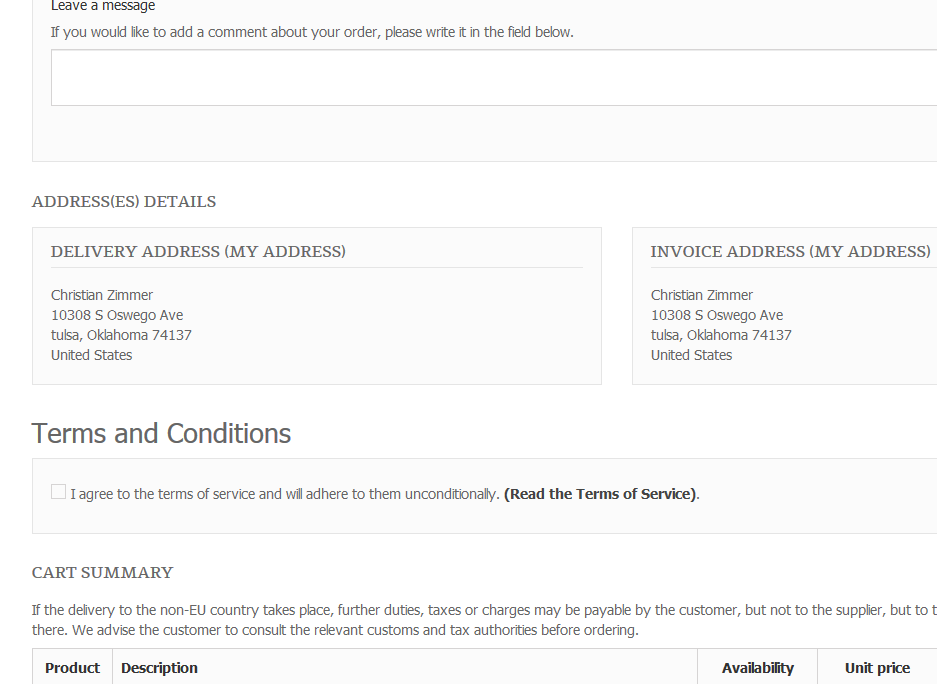This screenshot has width=937, height=684.
Task: Click the Leave a message label
Action: [x=103, y=6]
